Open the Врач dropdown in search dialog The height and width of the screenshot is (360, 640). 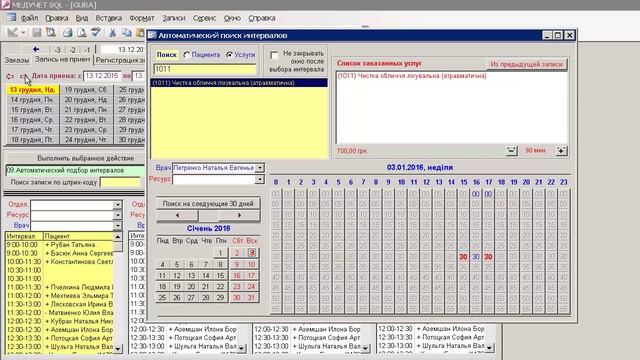(x=259, y=168)
